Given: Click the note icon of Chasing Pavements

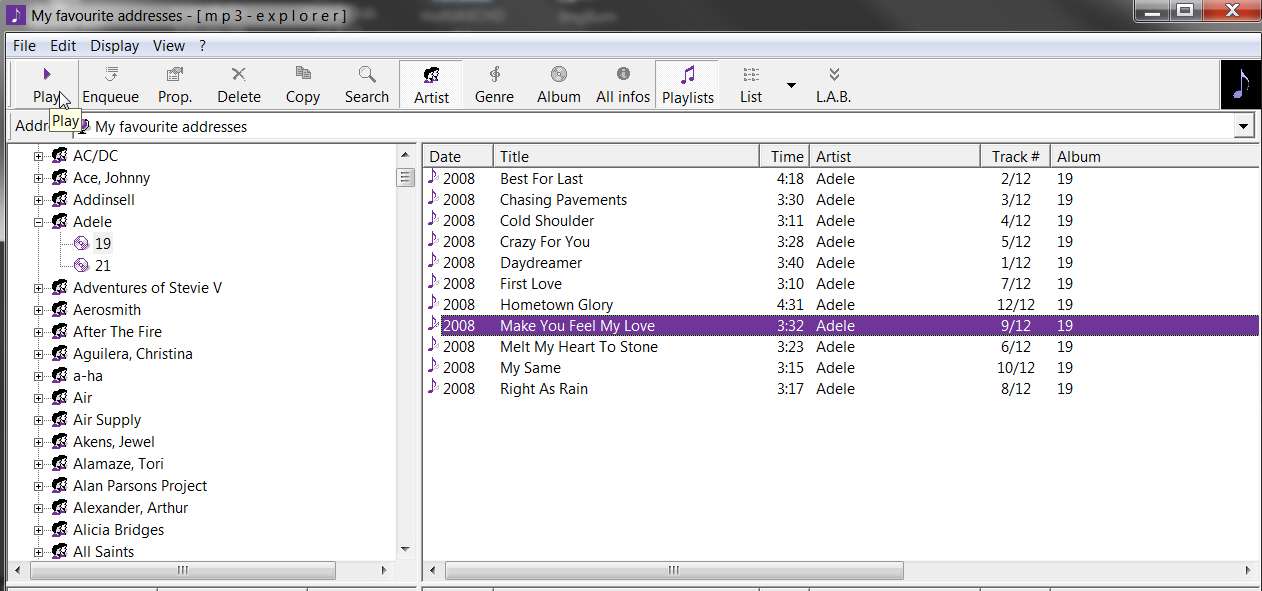Looking at the screenshot, I should coord(433,198).
